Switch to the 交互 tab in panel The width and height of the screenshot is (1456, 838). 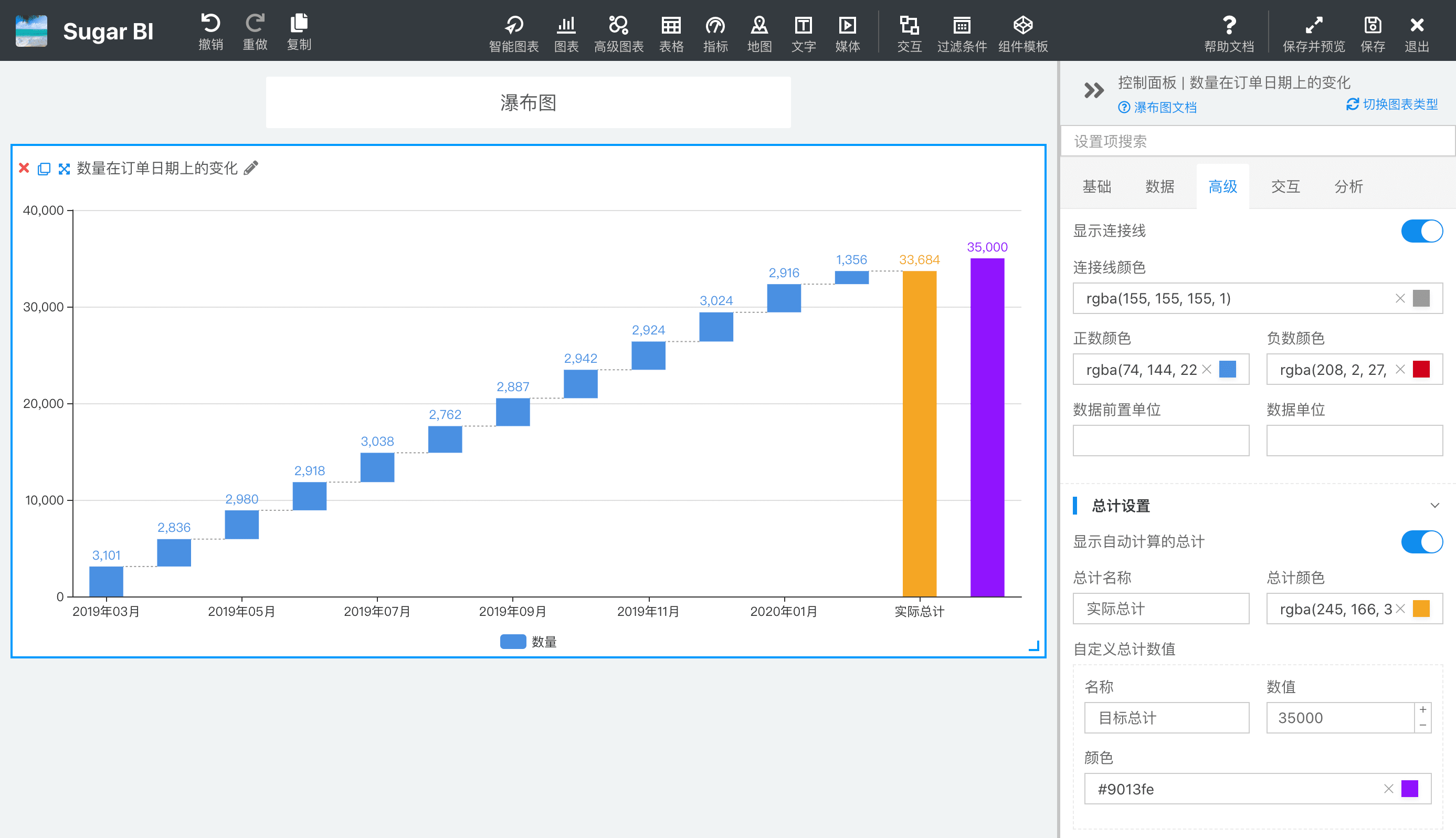[x=1285, y=186]
